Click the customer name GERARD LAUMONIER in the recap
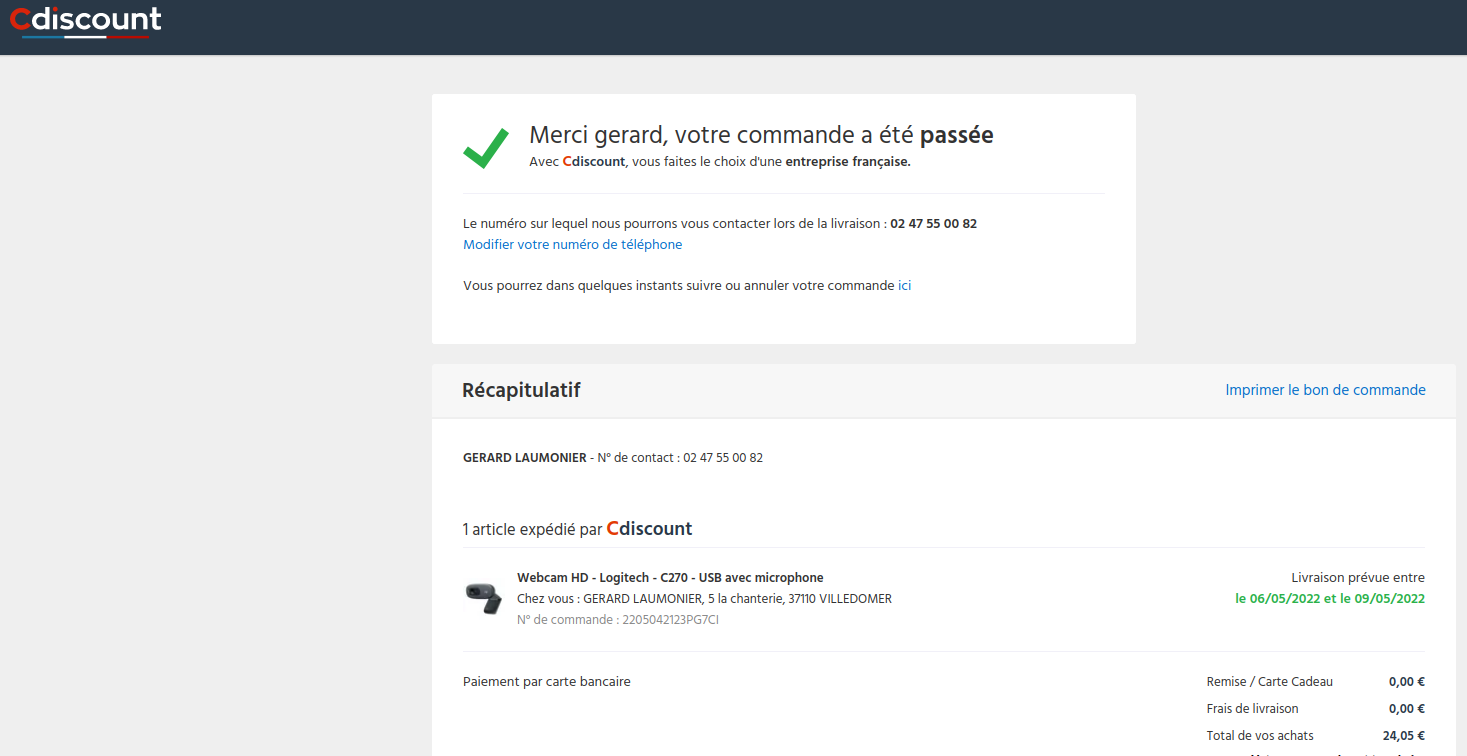 click(x=524, y=458)
